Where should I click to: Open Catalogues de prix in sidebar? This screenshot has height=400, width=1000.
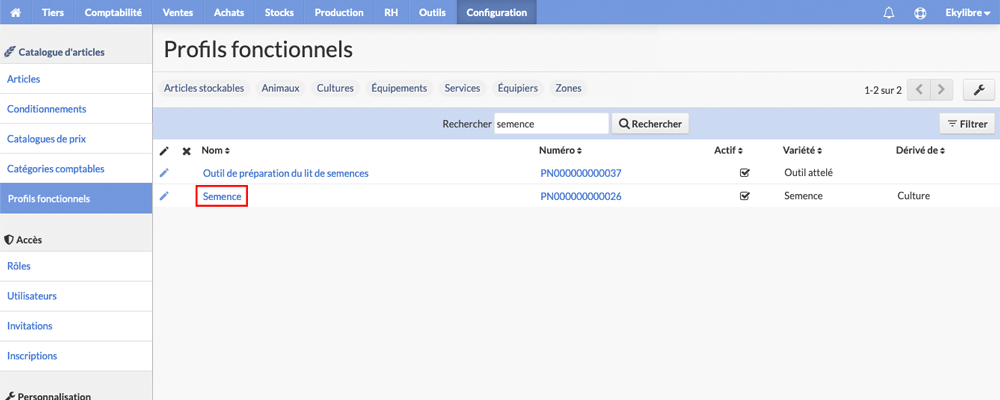[76, 138]
